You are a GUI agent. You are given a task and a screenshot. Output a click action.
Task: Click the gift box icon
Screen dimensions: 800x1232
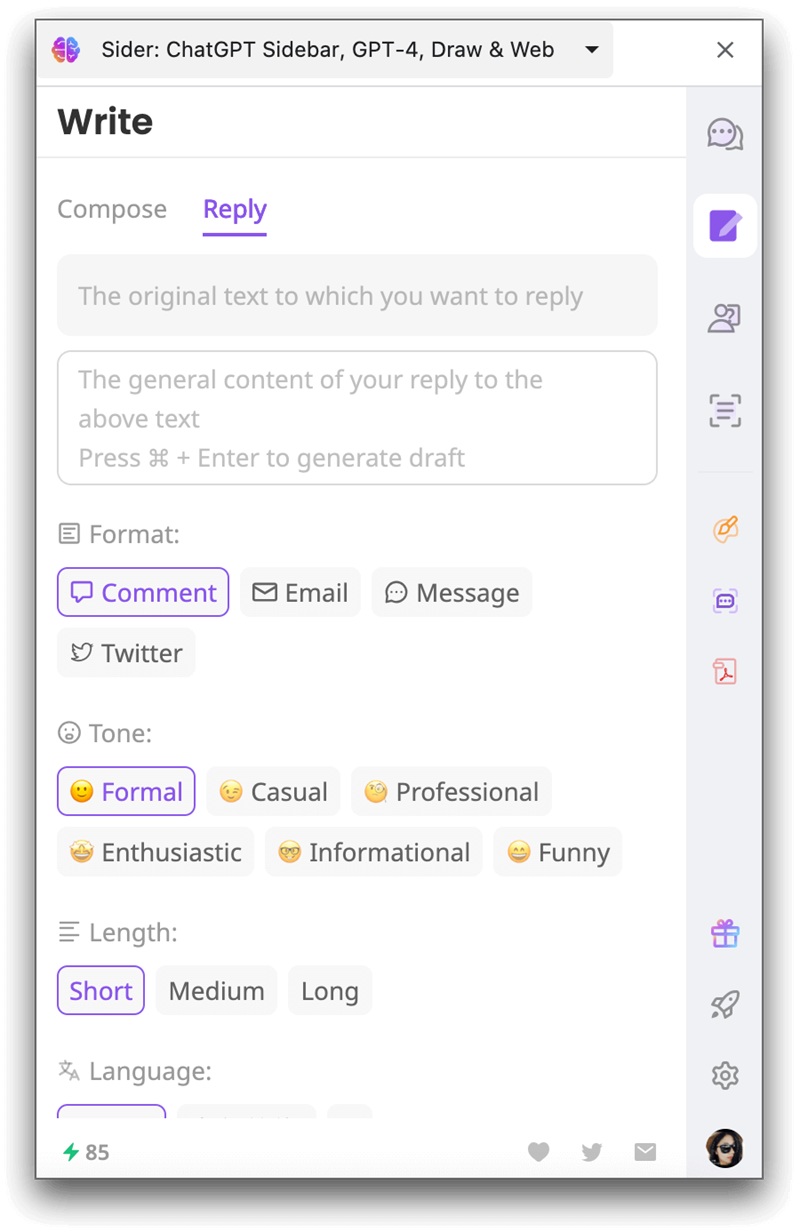tap(725, 934)
